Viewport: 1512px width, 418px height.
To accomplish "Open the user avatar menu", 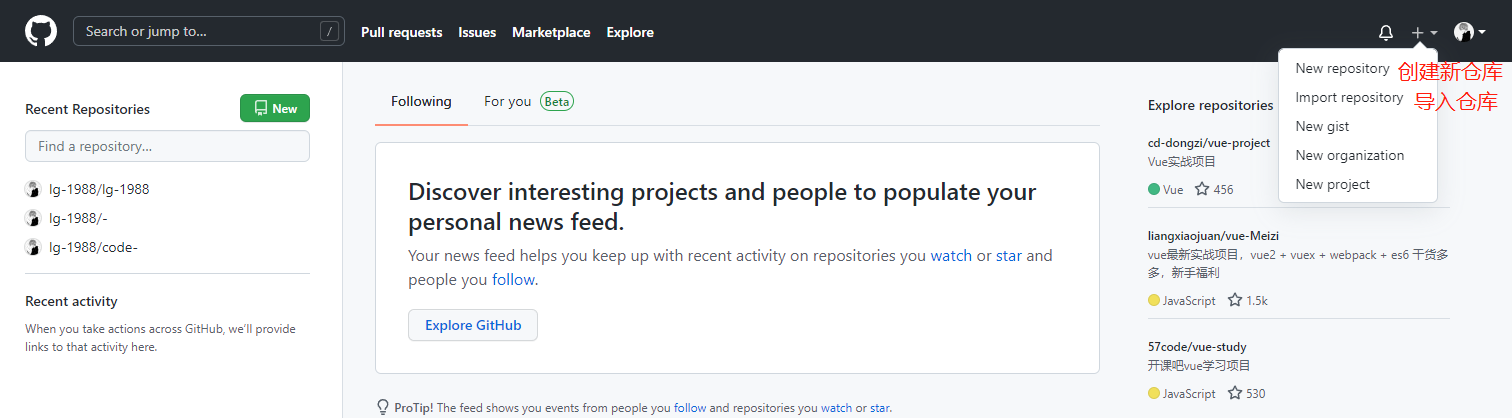I will pos(1469,32).
